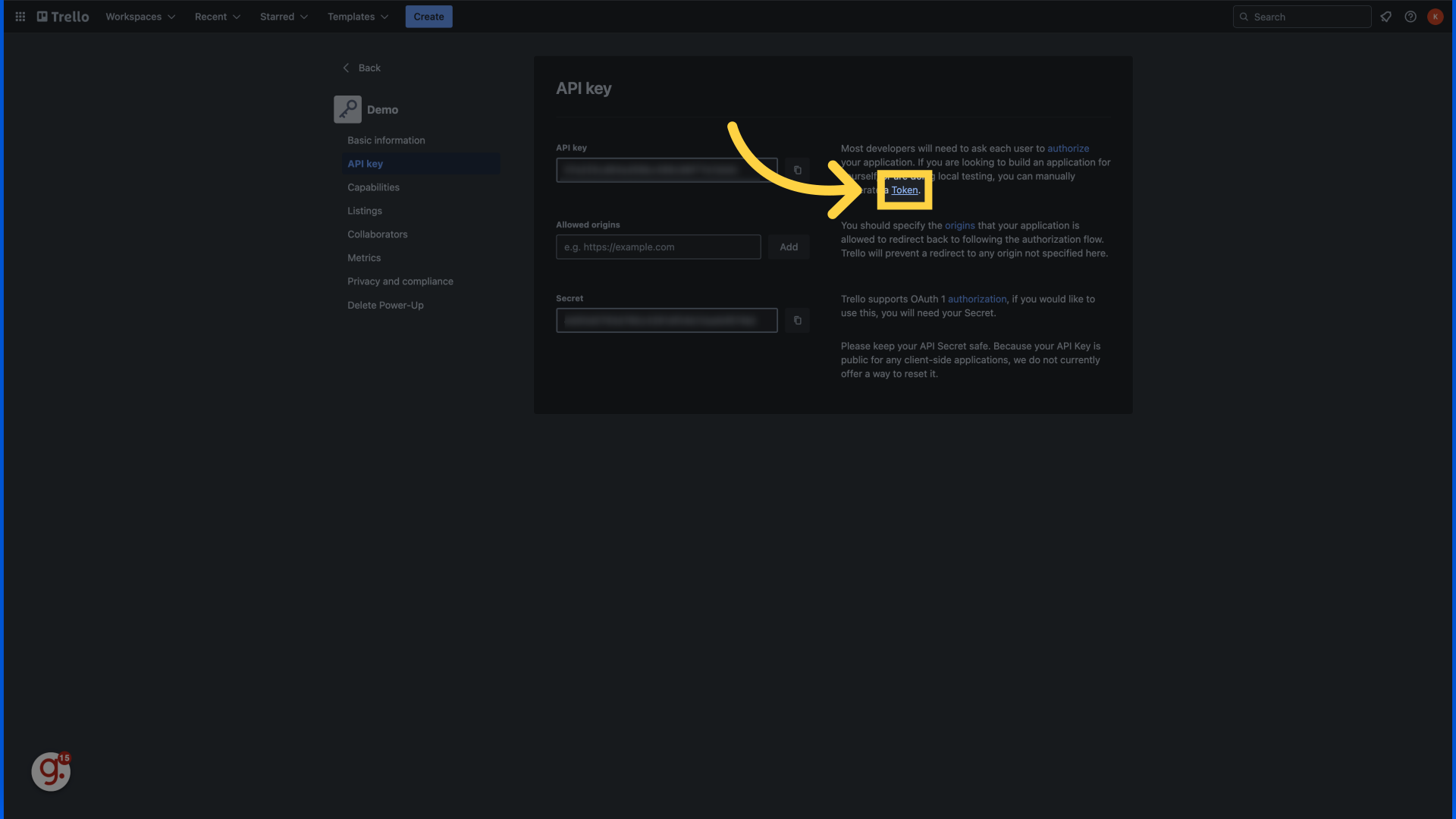Screen dimensions: 1456x819
Task: Click the Secret value field
Action: coord(667,320)
